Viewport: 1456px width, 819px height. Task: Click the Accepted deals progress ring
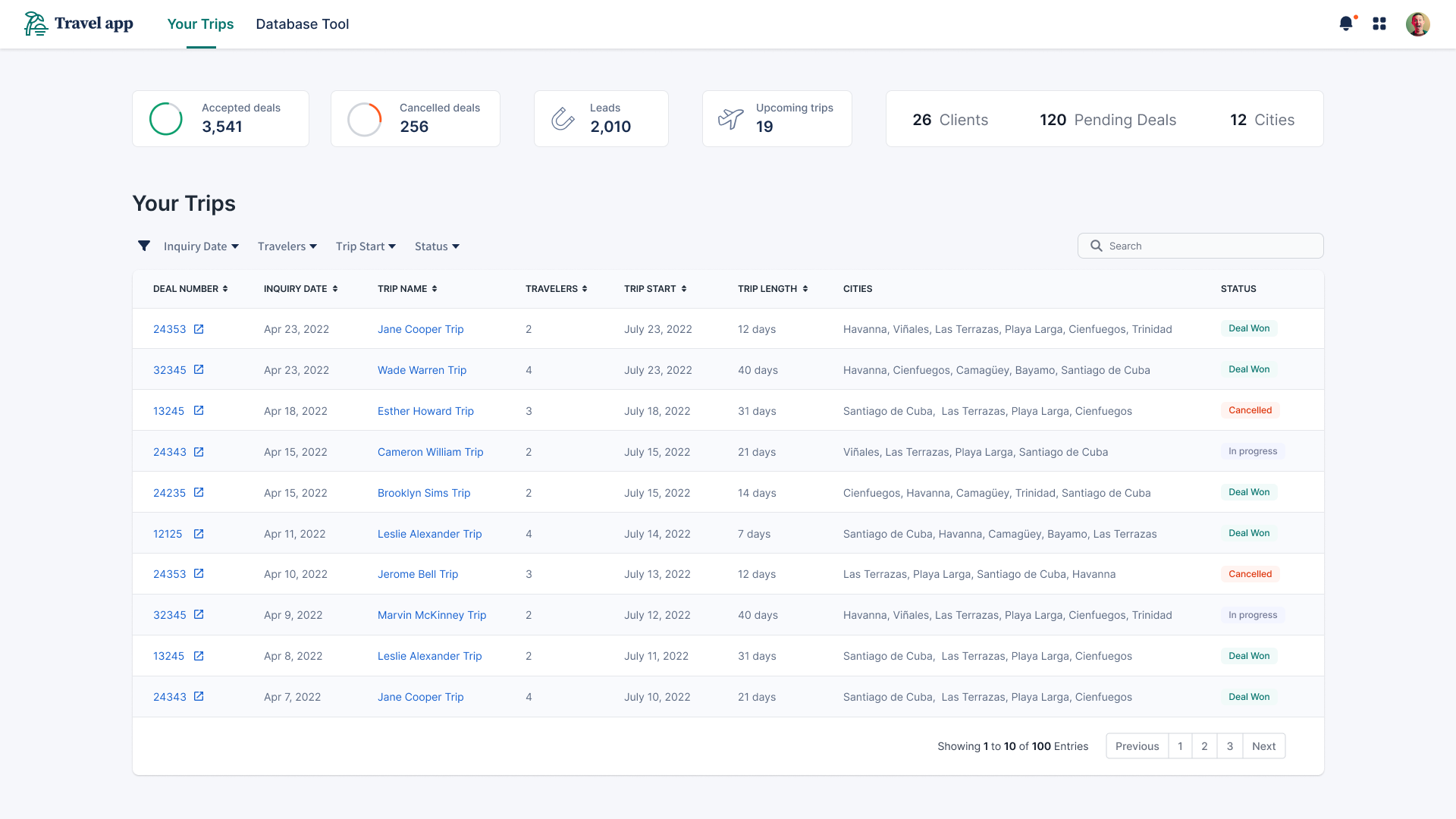click(x=166, y=119)
